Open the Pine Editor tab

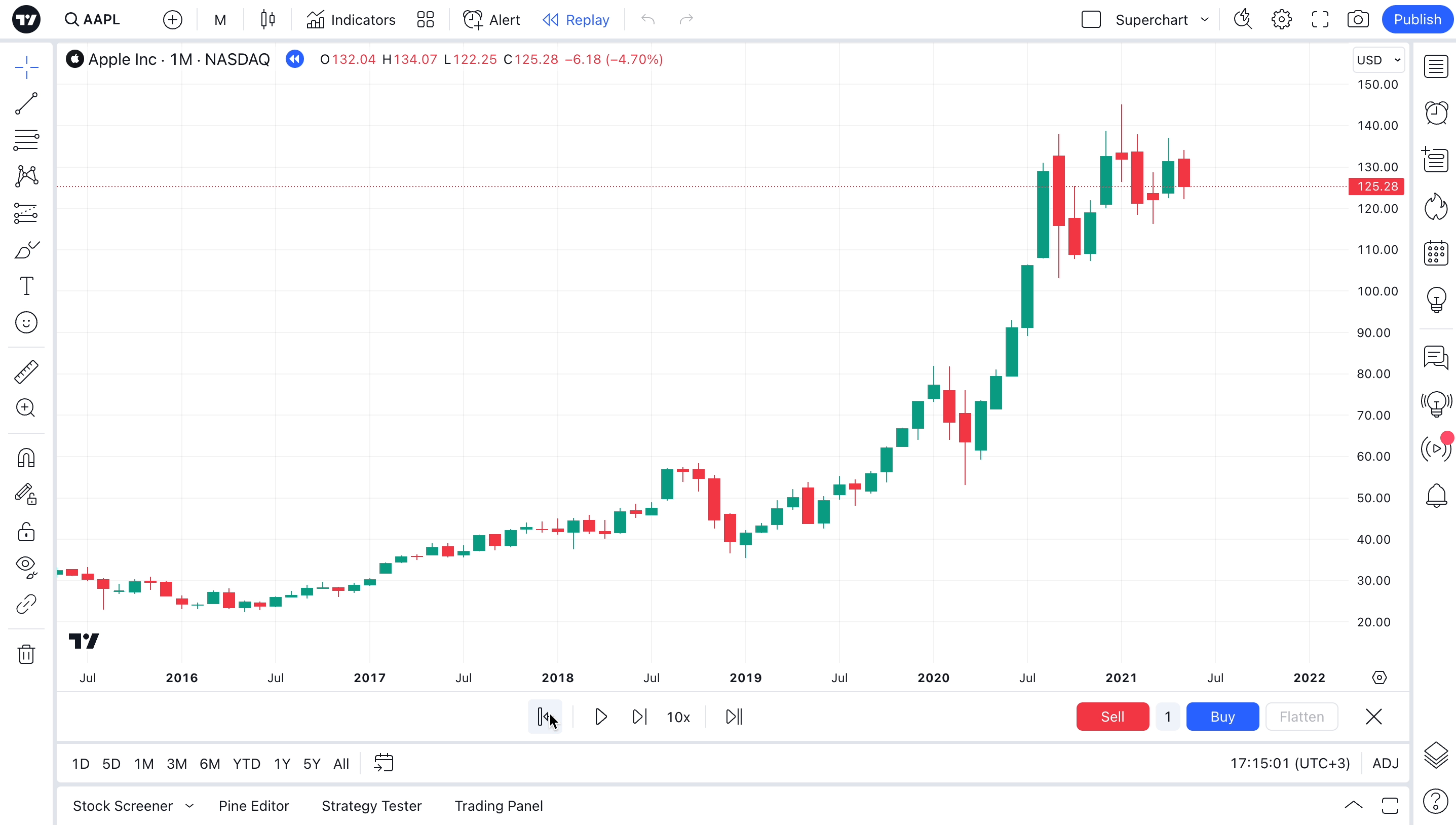point(254,806)
